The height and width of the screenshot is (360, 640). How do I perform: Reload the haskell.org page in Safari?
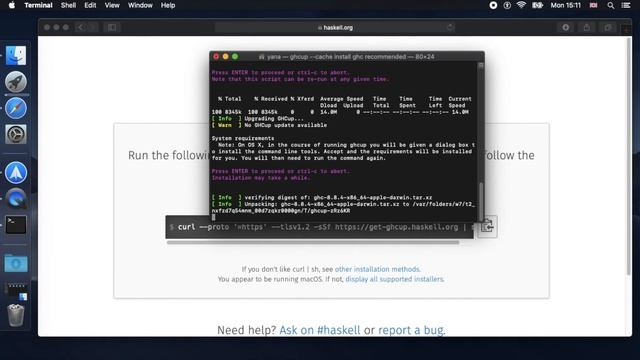click(449, 27)
